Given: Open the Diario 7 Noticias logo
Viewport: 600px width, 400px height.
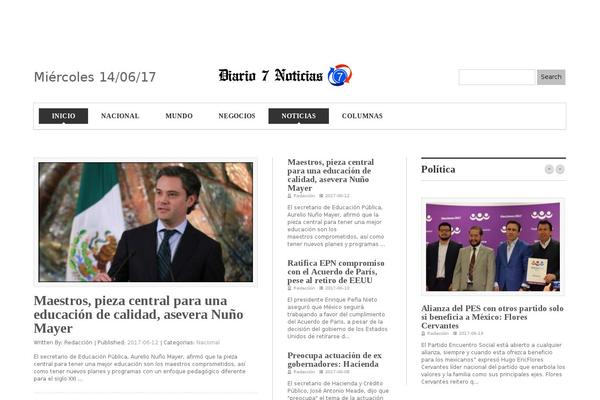Looking at the screenshot, I should [x=285, y=75].
